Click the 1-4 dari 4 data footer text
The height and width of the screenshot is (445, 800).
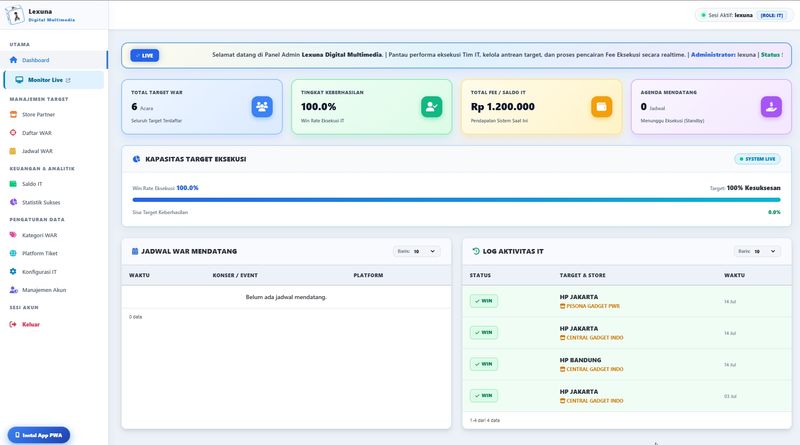click(485, 421)
